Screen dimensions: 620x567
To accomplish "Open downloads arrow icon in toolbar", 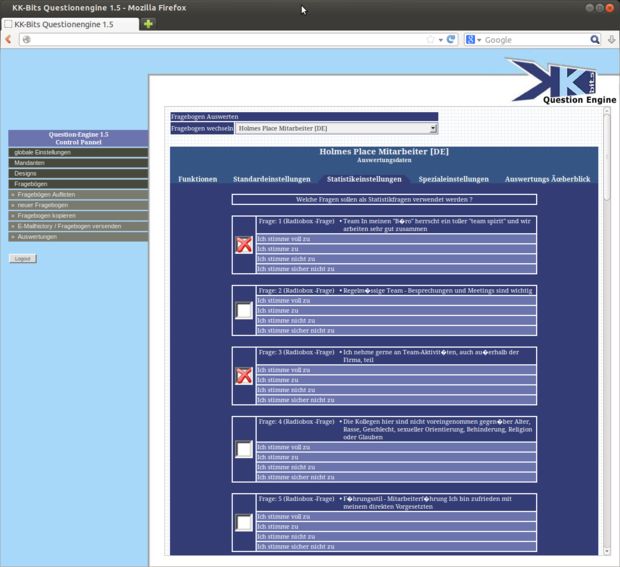I will point(611,40).
